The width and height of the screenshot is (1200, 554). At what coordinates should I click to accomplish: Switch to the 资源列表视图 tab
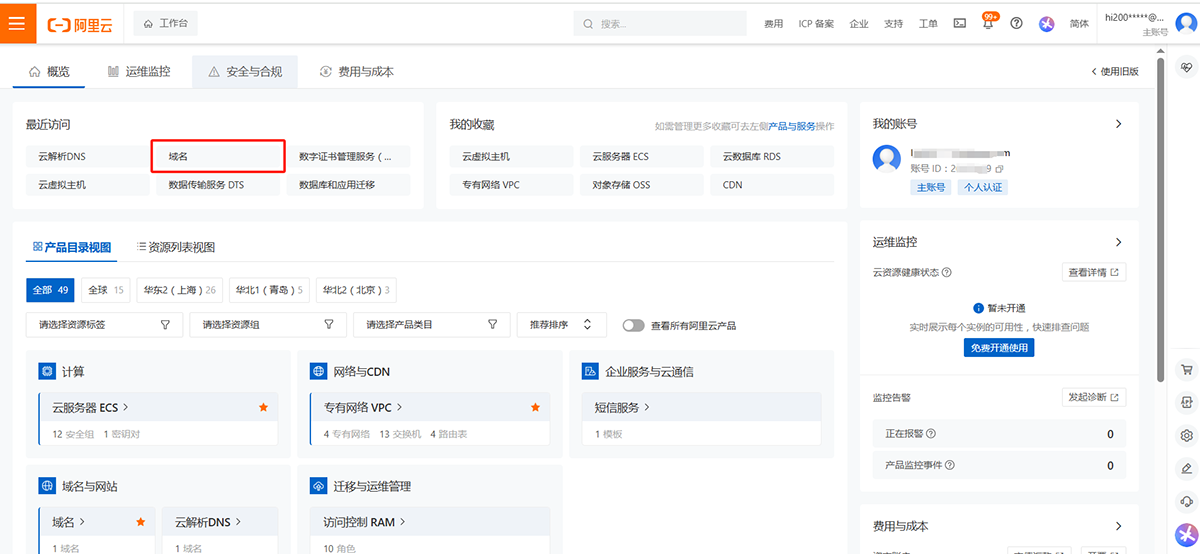point(176,247)
